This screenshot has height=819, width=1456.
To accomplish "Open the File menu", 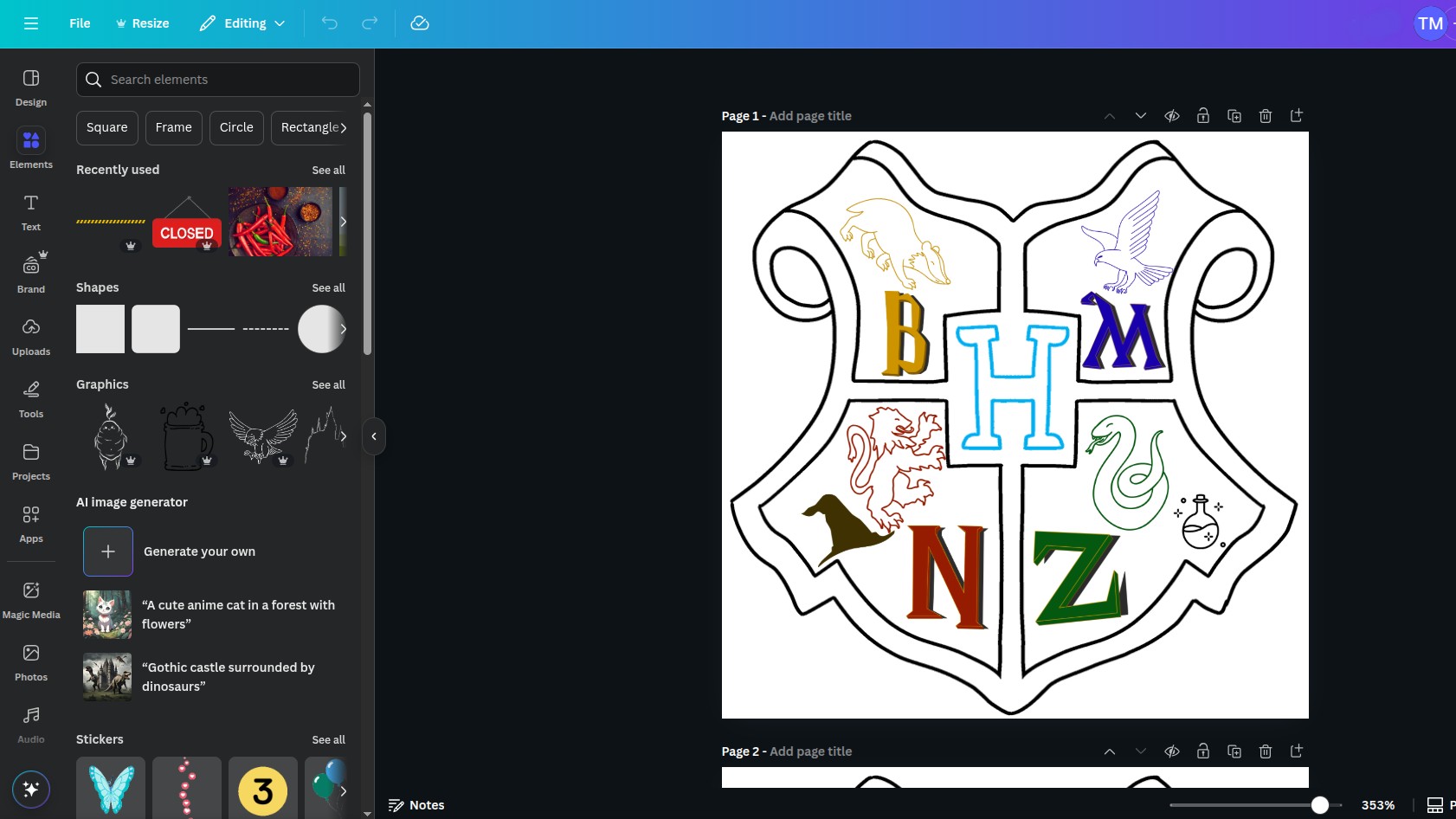I will [80, 23].
